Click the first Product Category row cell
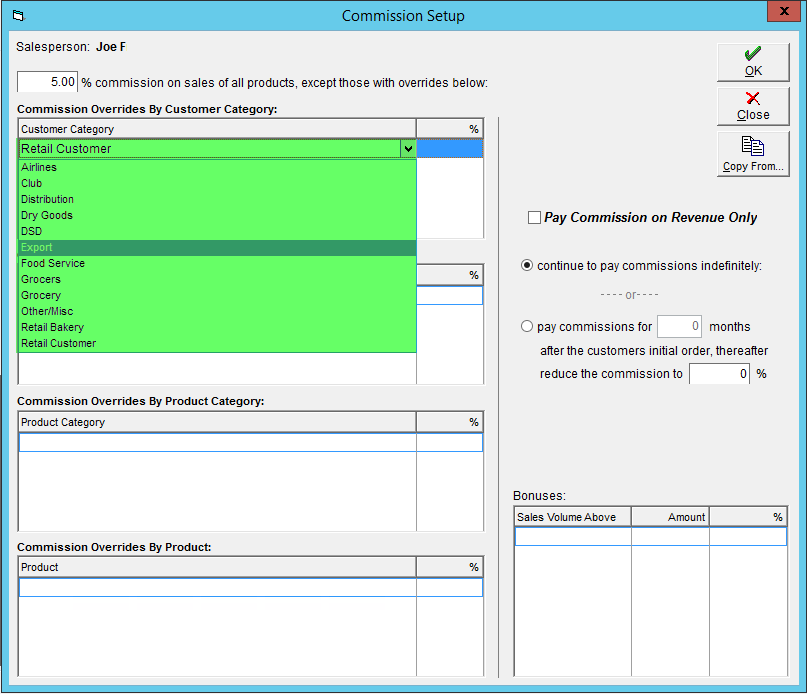Image resolution: width=807 pixels, height=694 pixels. (217, 443)
